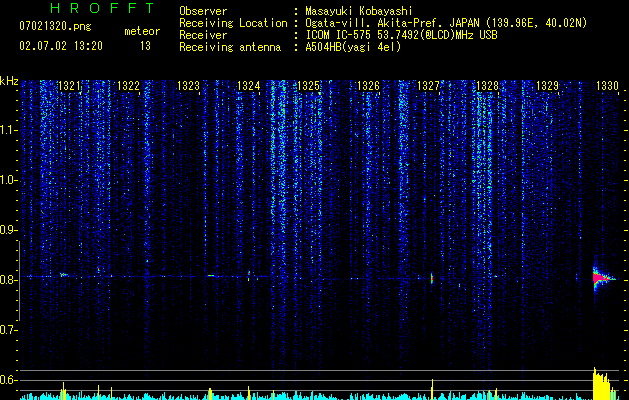Click the 1.1 kHz axis label

coord(8,130)
